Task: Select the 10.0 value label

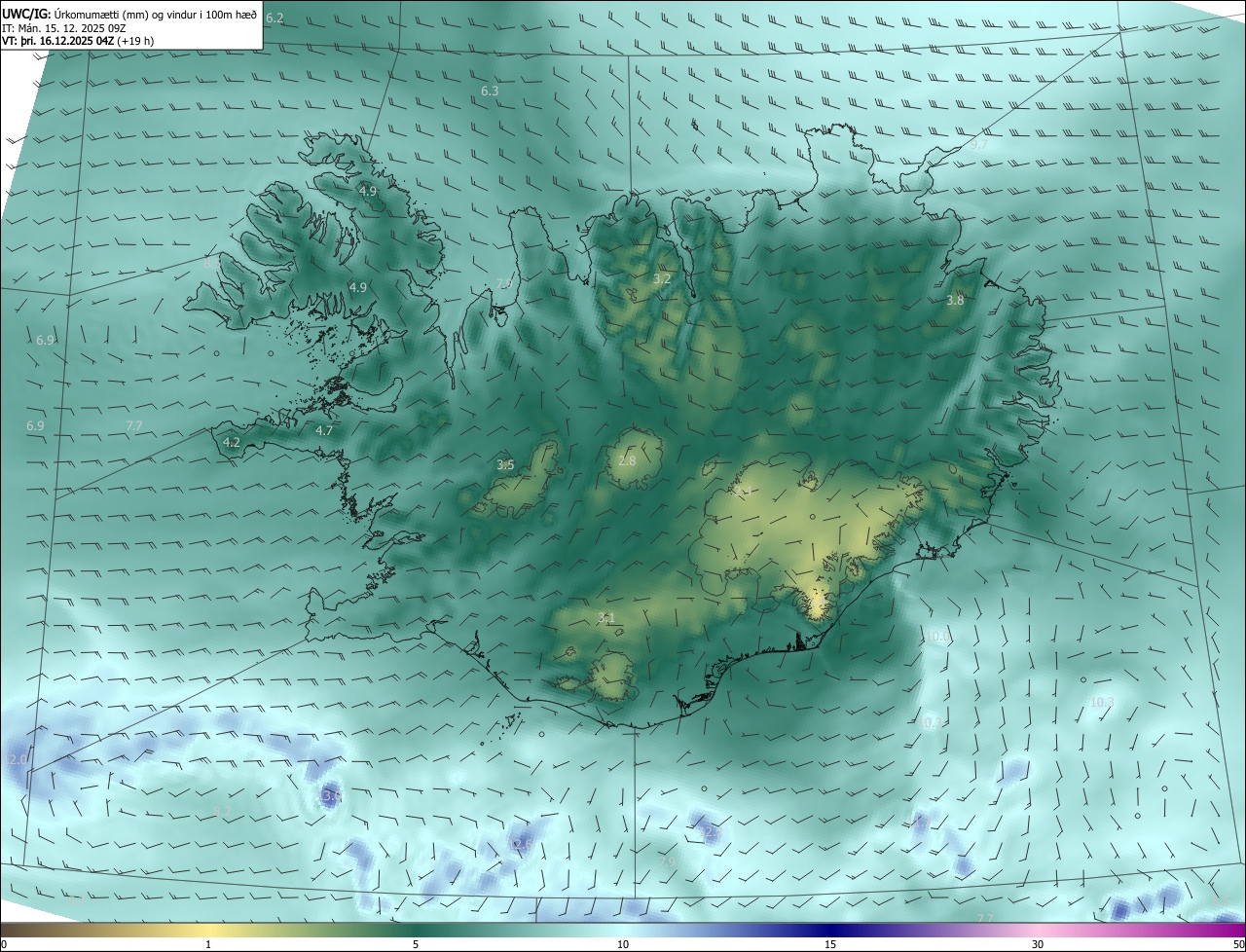Action: [x=937, y=637]
